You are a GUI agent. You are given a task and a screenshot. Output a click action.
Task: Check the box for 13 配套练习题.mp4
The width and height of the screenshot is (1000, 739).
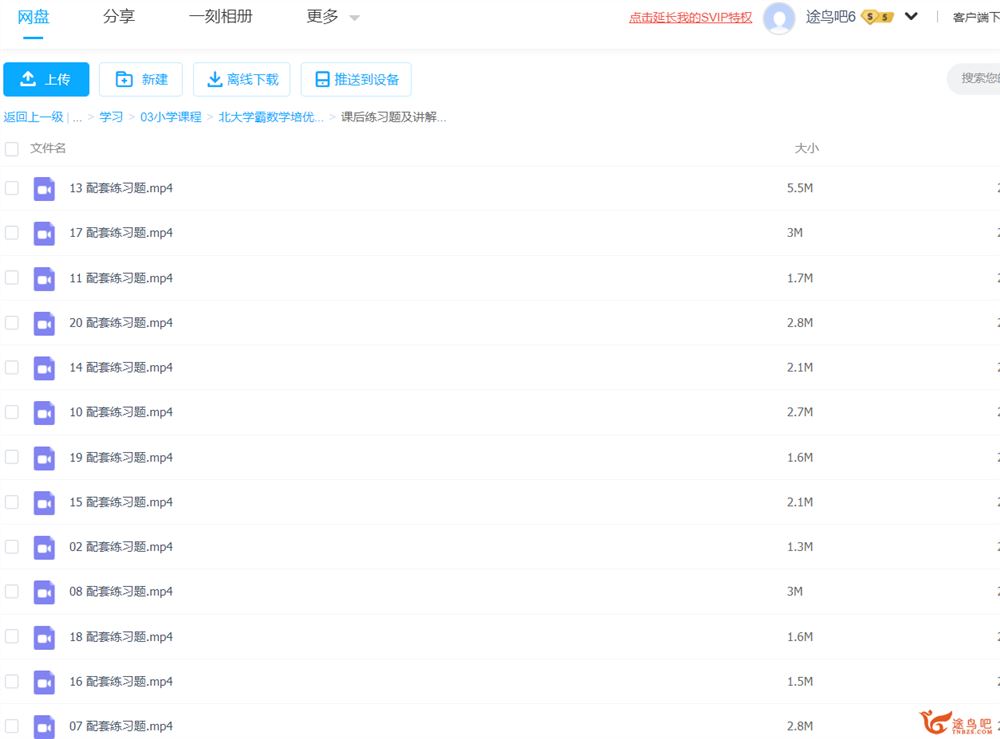[11, 188]
